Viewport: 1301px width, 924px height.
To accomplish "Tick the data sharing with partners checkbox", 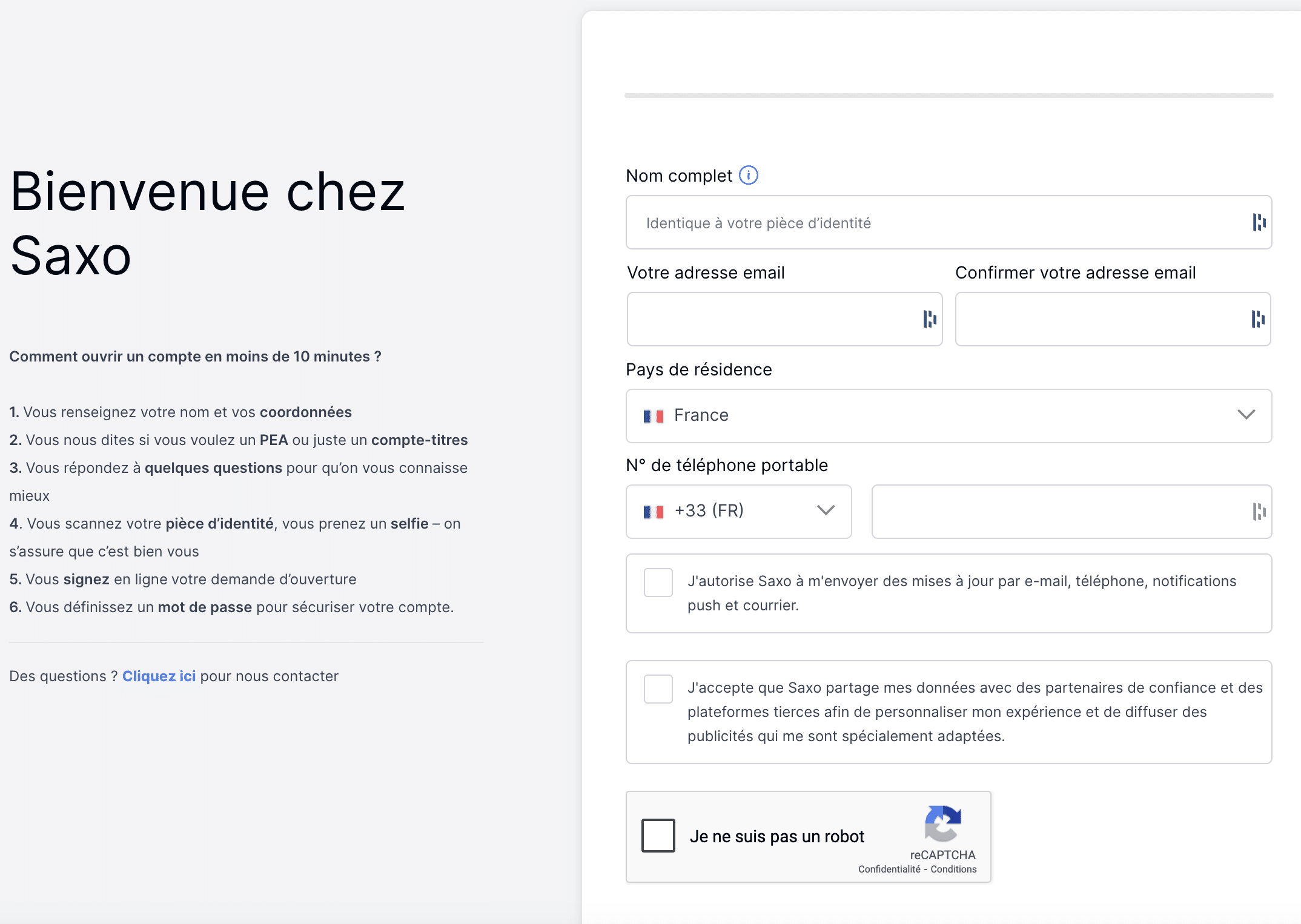I will click(658, 689).
